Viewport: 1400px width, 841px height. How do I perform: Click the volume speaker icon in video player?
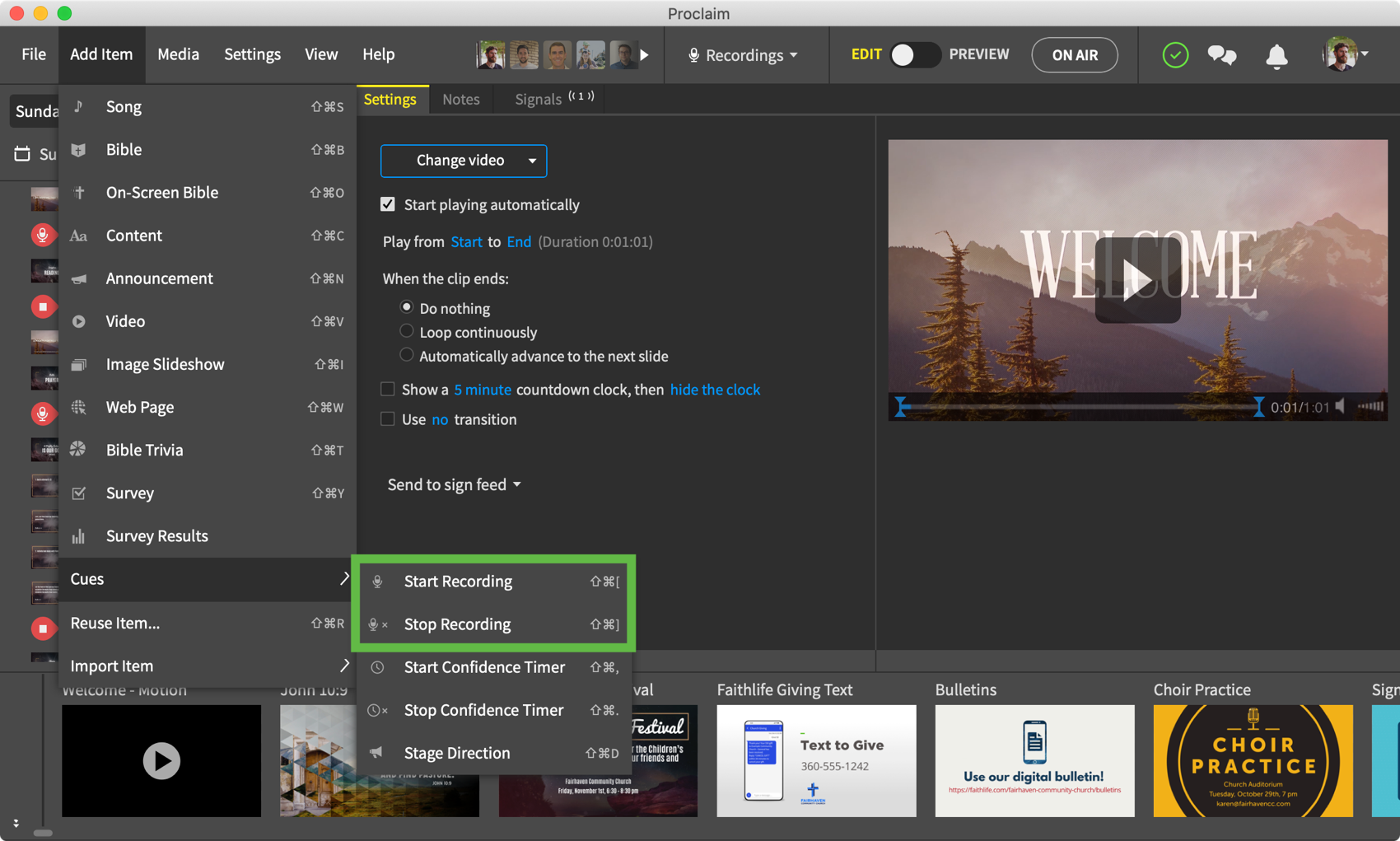click(1342, 406)
